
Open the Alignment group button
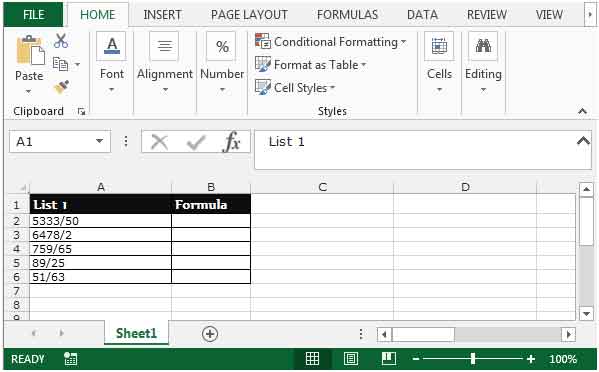(165, 46)
